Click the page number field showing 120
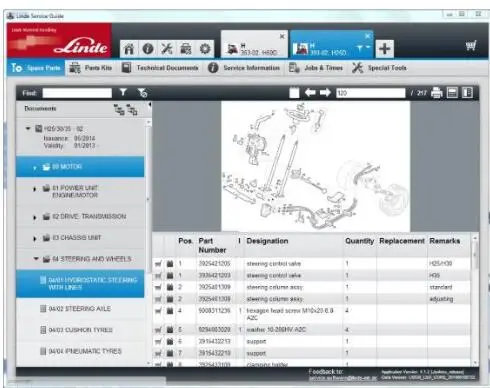Screen dimensions: 490x388 [370, 93]
